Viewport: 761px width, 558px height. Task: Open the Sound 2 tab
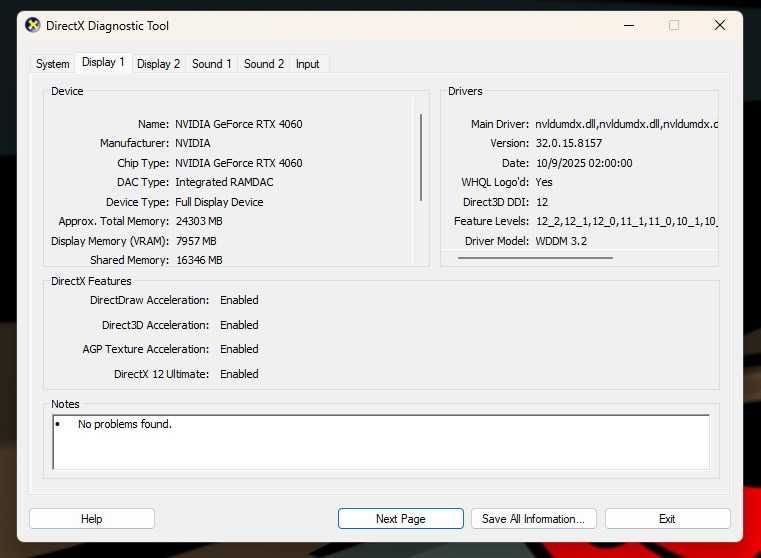click(264, 64)
